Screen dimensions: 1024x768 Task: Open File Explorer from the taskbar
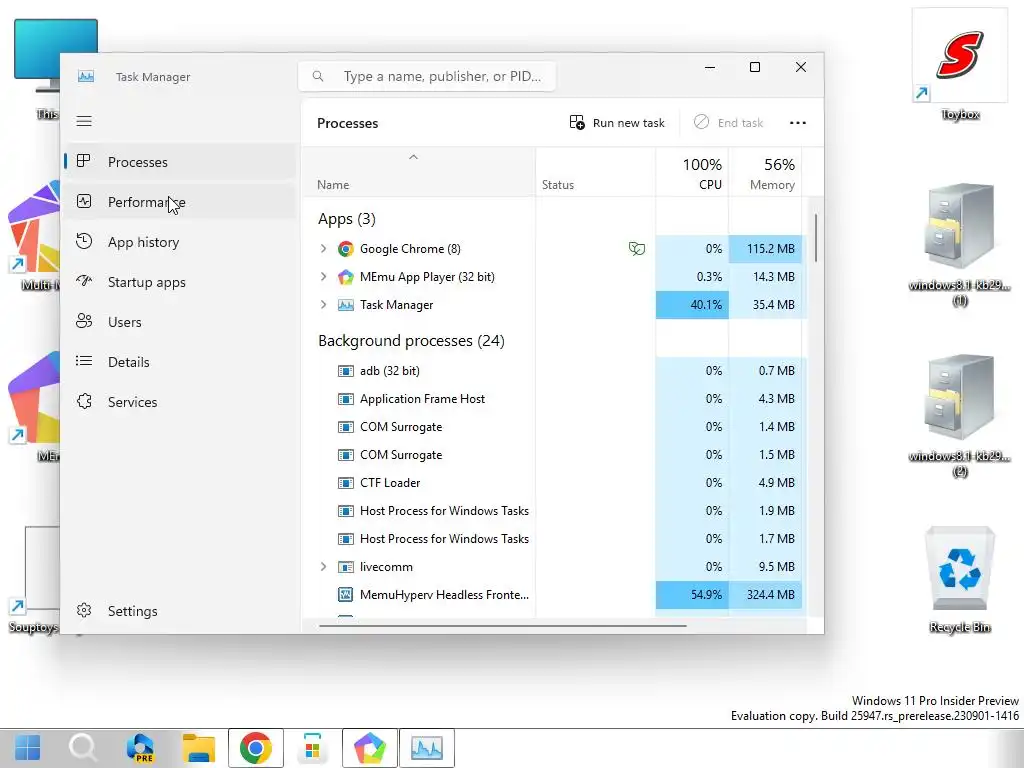[199, 748]
